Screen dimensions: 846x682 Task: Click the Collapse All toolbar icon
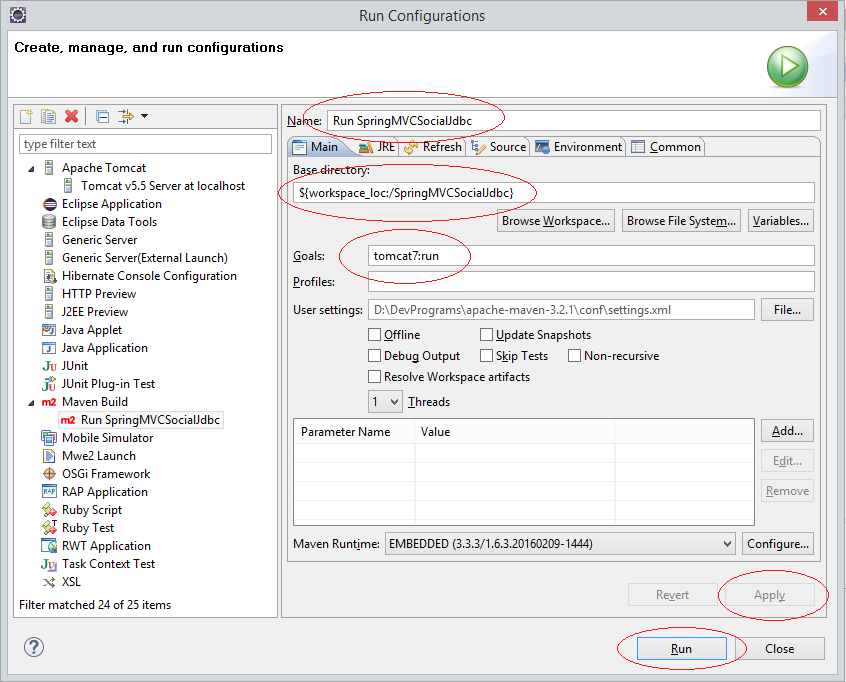(103, 117)
